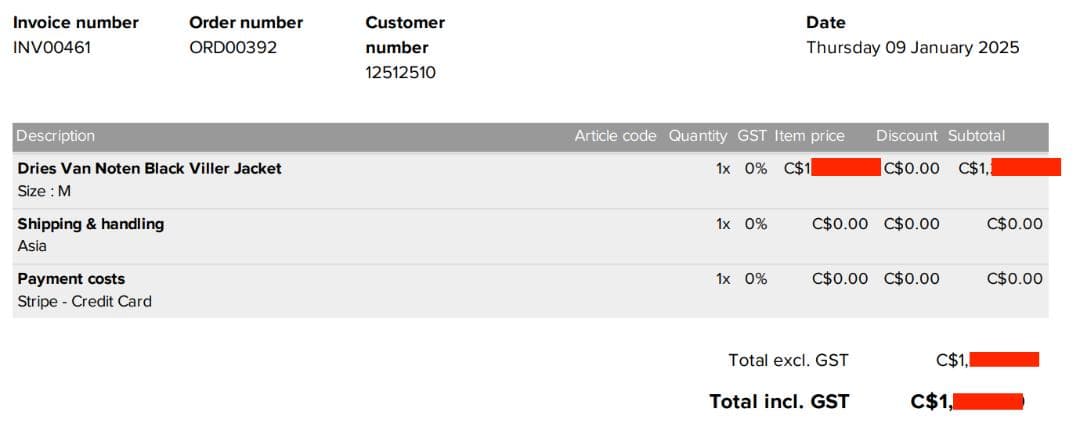Viewport: 1080px width, 441px height.
Task: Click the Size : M text
Action: tap(44, 191)
